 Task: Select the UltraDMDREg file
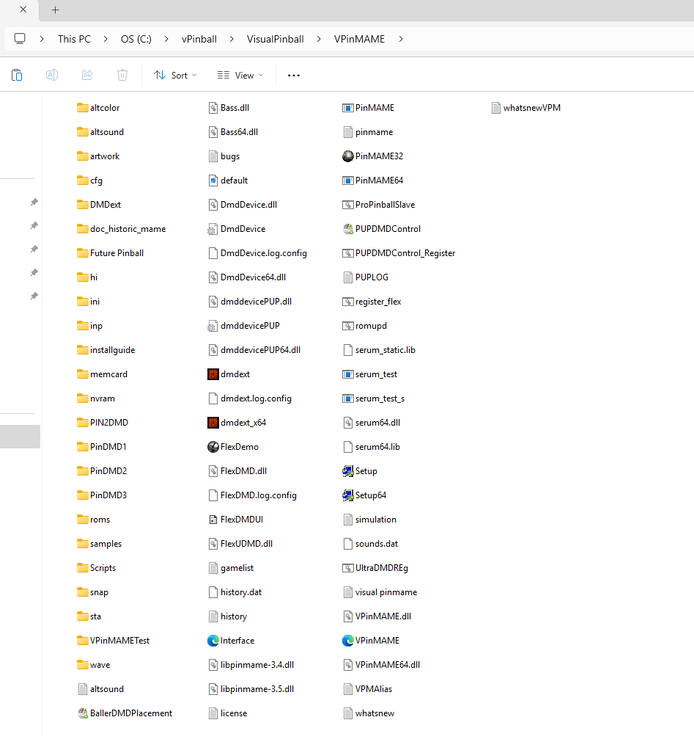click(x=375, y=568)
